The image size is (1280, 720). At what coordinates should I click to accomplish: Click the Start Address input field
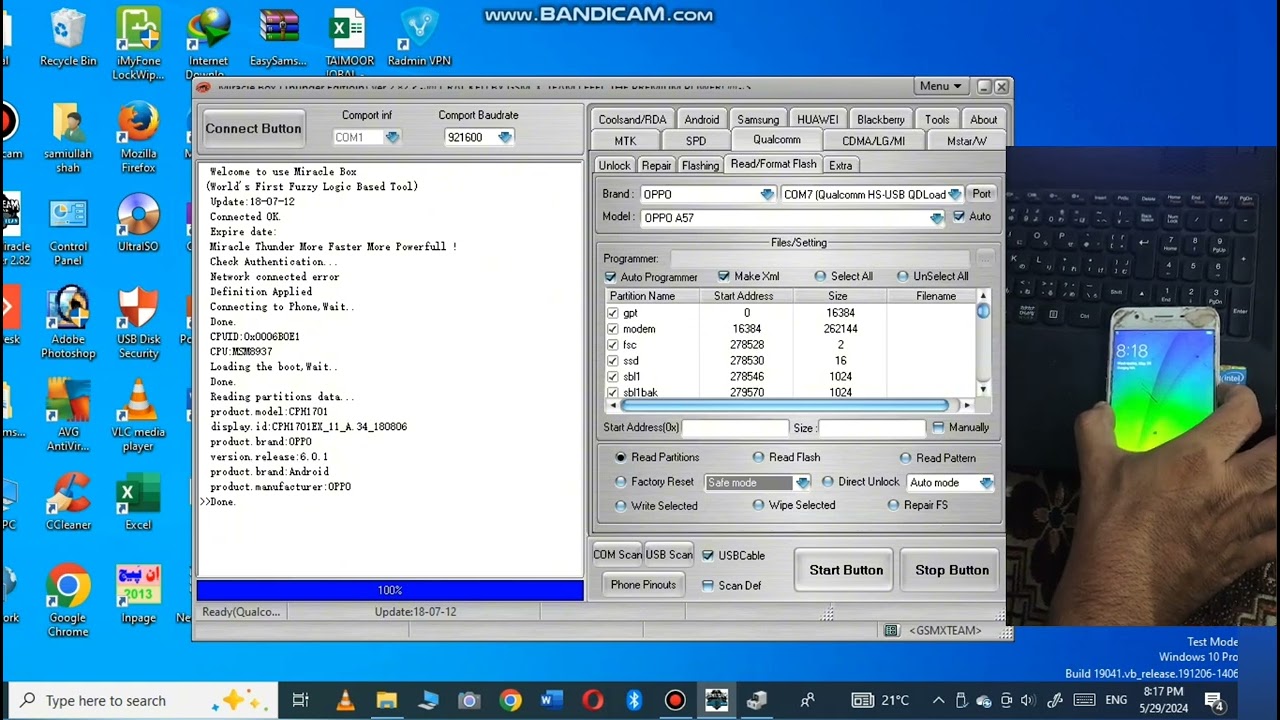point(735,428)
